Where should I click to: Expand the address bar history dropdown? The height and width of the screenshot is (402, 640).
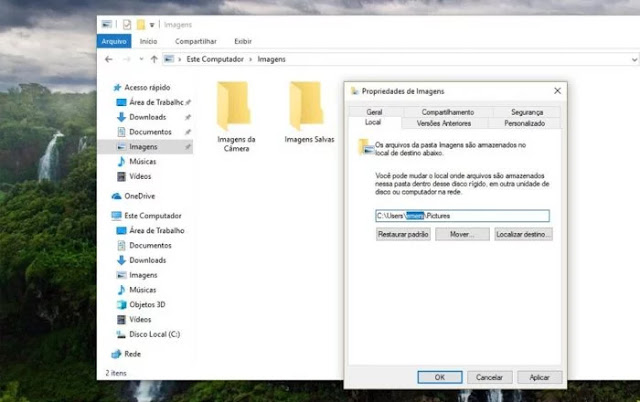coord(634,60)
